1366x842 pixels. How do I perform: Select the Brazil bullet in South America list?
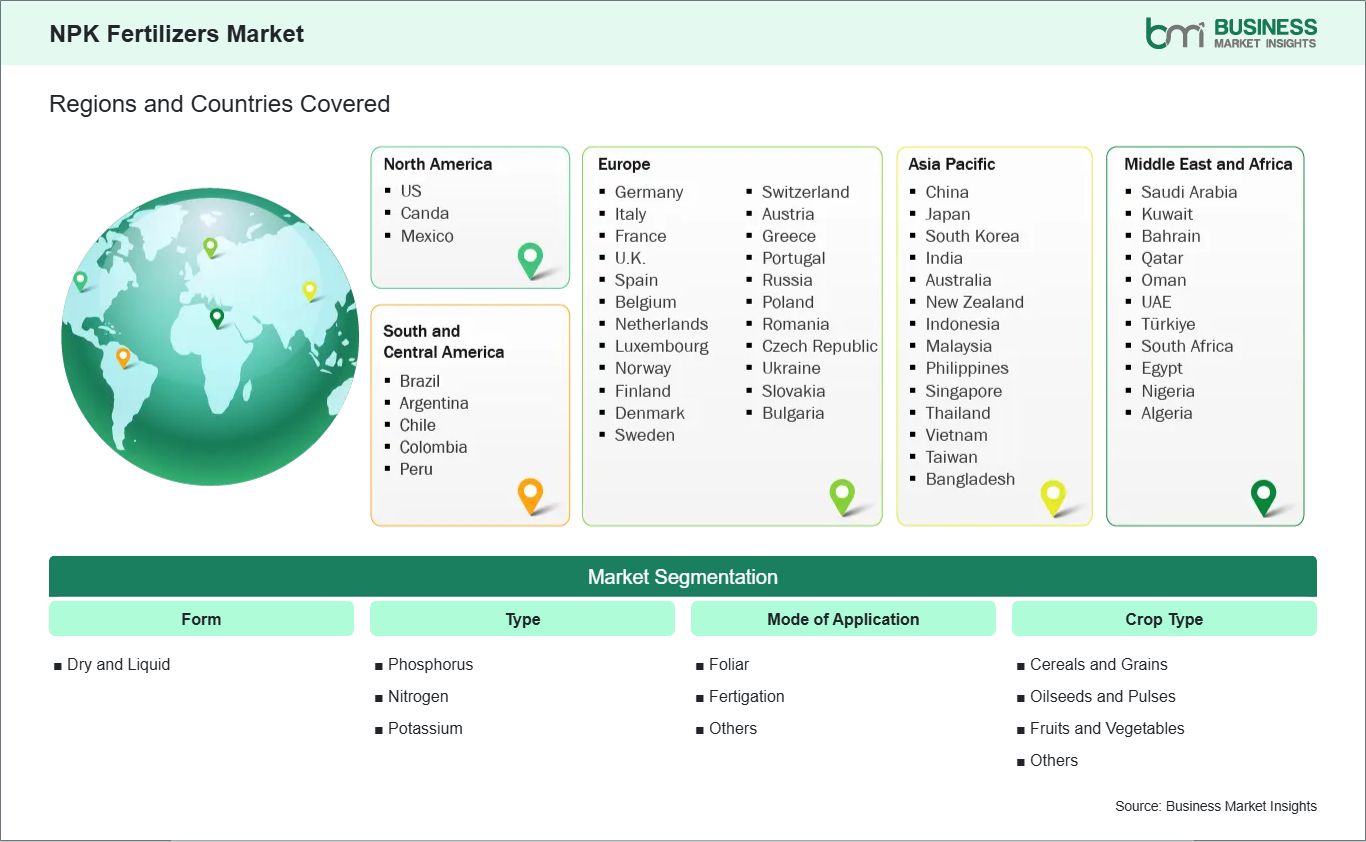[x=419, y=381]
